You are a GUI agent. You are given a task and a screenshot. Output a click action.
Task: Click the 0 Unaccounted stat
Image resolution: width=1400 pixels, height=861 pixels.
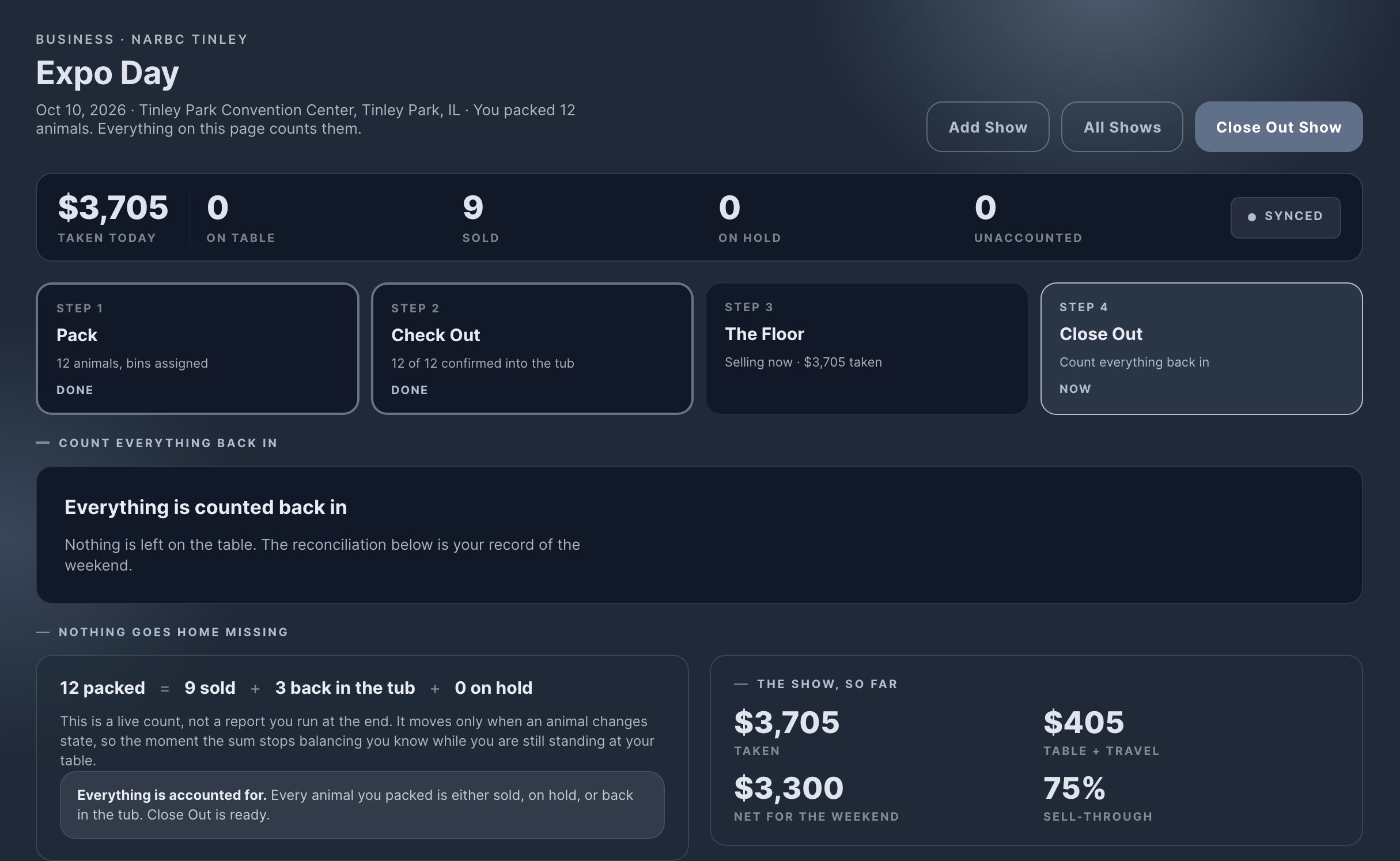pos(1028,217)
